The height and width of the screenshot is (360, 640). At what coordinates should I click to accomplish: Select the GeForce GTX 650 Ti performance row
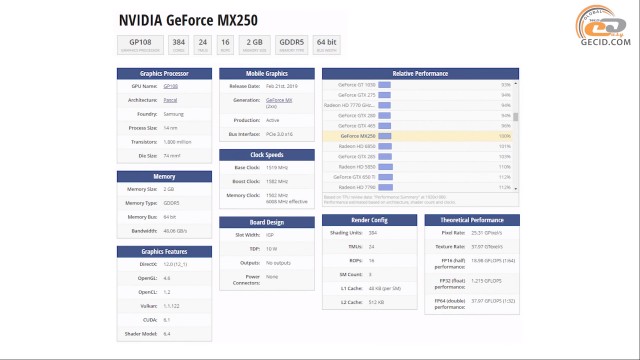417,177
